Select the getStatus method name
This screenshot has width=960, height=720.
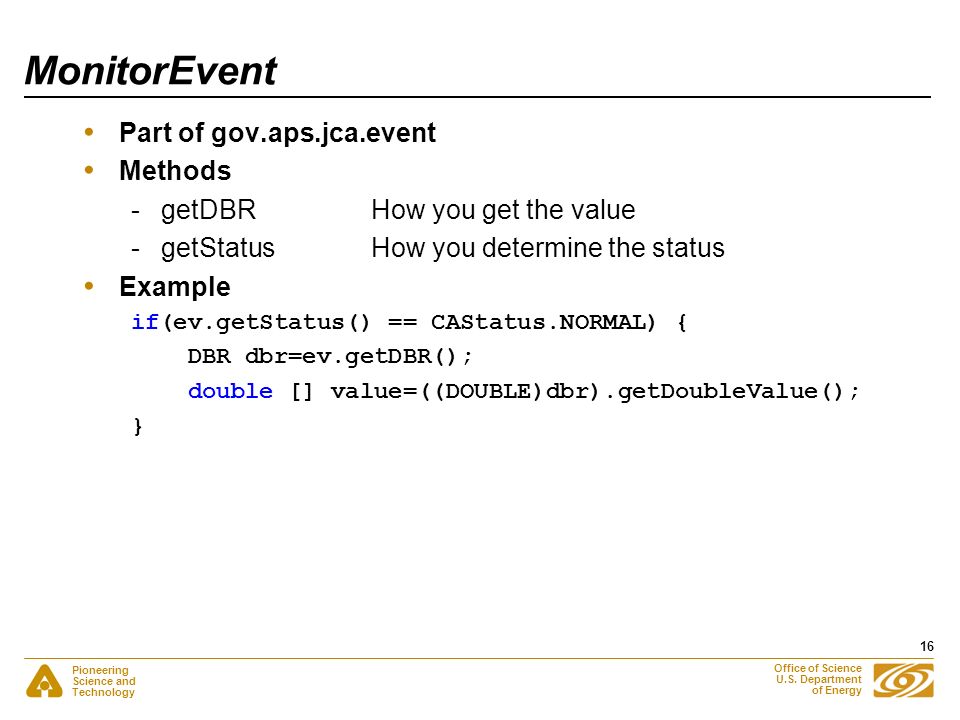click(218, 248)
